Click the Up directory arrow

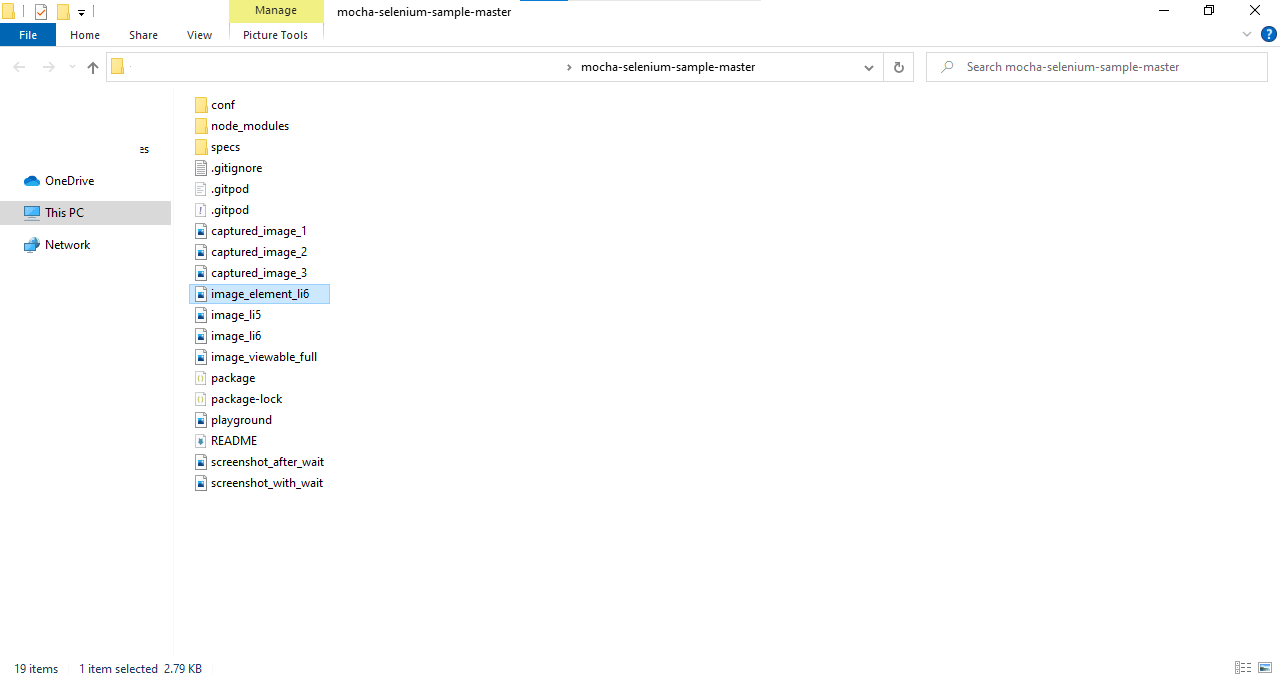(93, 67)
